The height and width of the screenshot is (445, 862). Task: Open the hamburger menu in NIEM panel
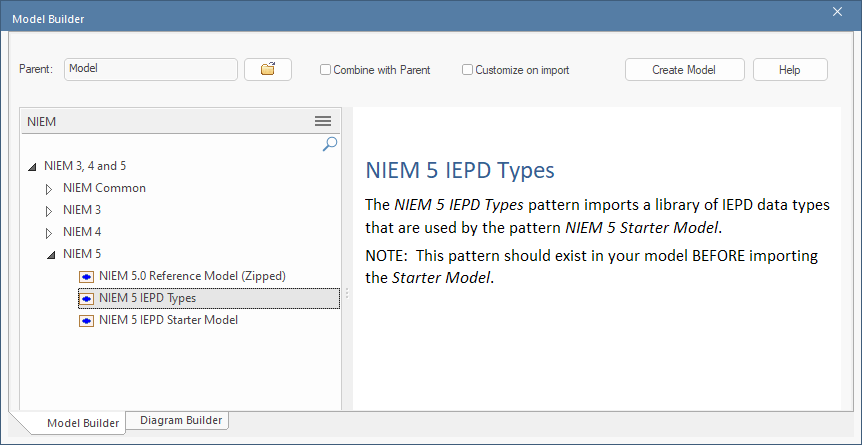(x=322, y=121)
